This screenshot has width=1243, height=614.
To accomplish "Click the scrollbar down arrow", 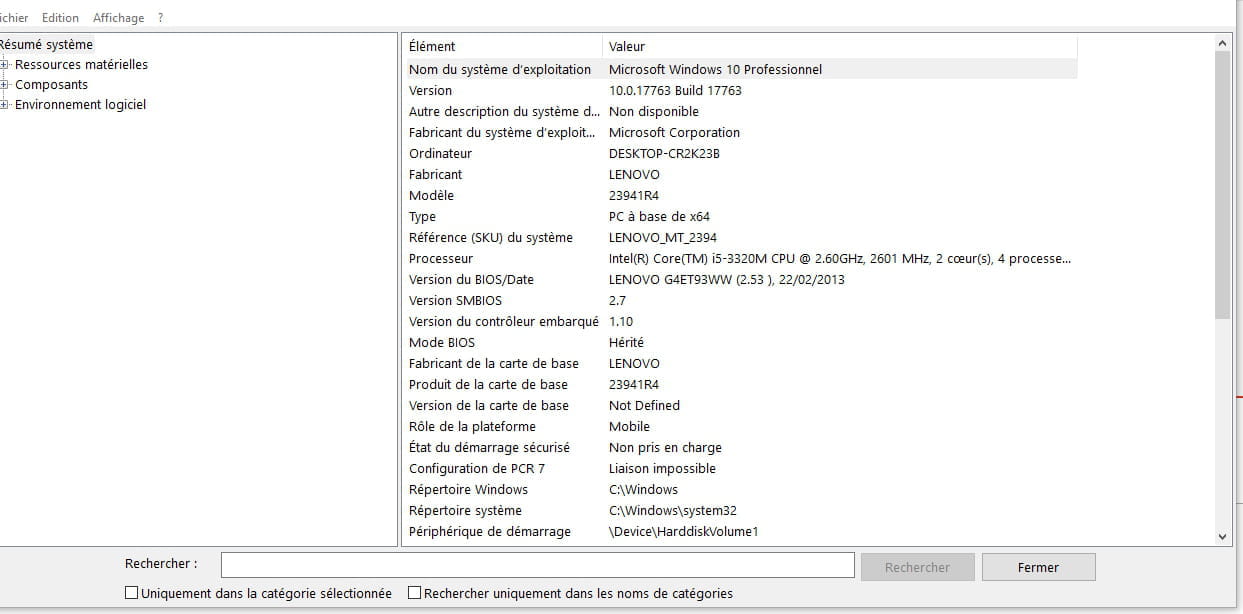I will [x=1223, y=537].
